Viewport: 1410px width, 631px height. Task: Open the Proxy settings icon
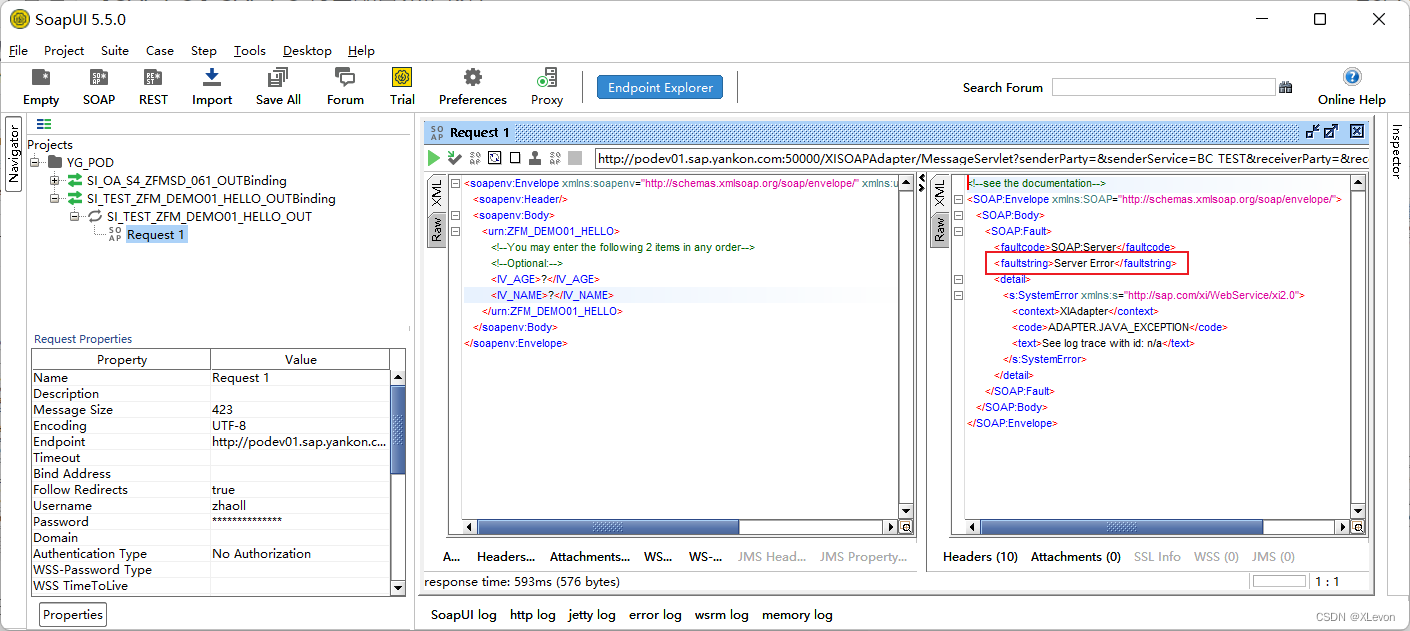point(547,78)
